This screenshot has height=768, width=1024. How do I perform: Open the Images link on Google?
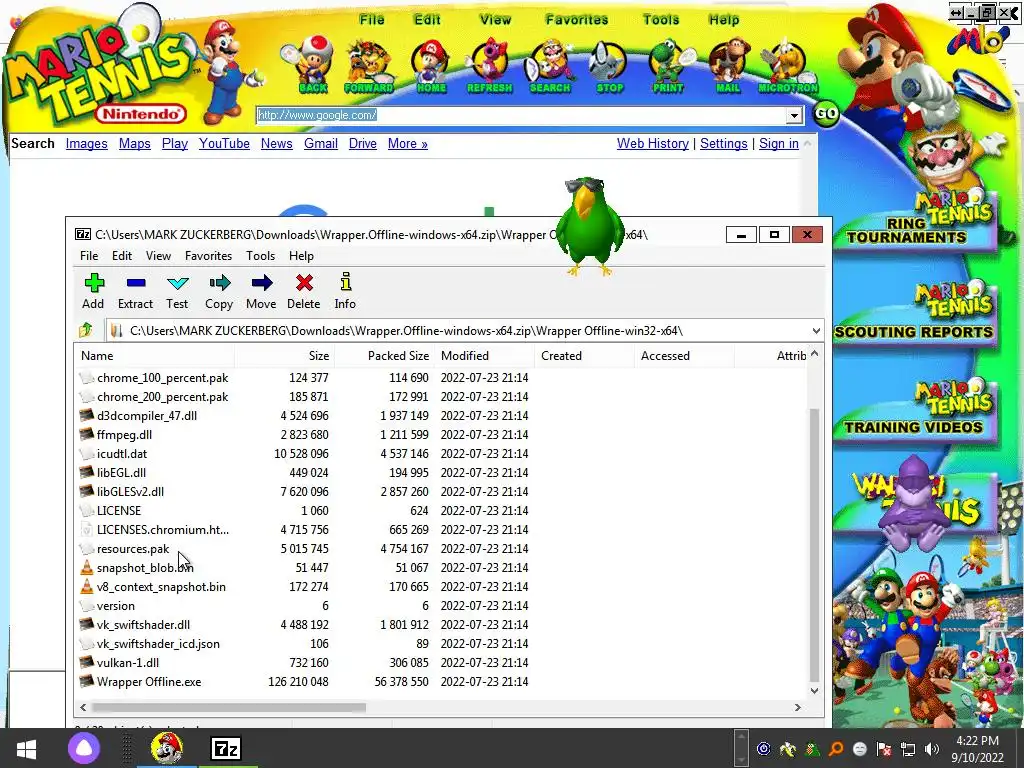[x=86, y=144]
